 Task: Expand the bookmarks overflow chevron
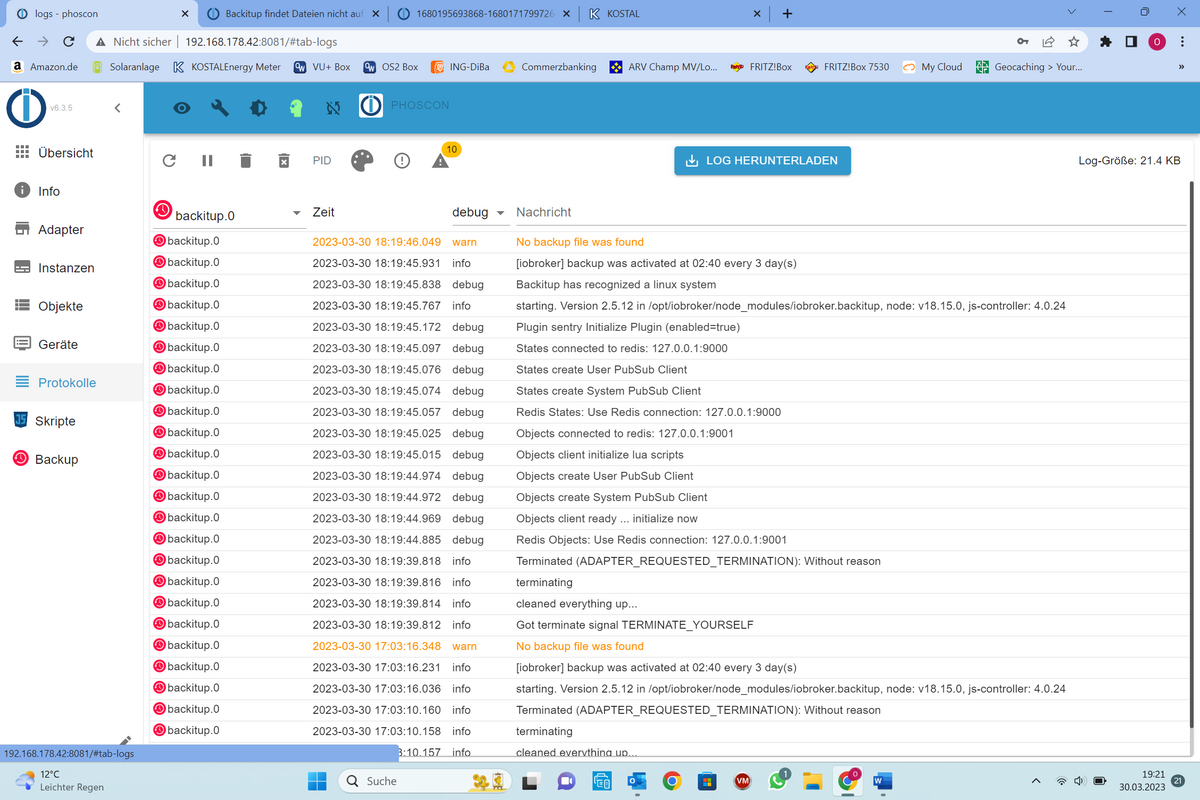click(x=1183, y=67)
